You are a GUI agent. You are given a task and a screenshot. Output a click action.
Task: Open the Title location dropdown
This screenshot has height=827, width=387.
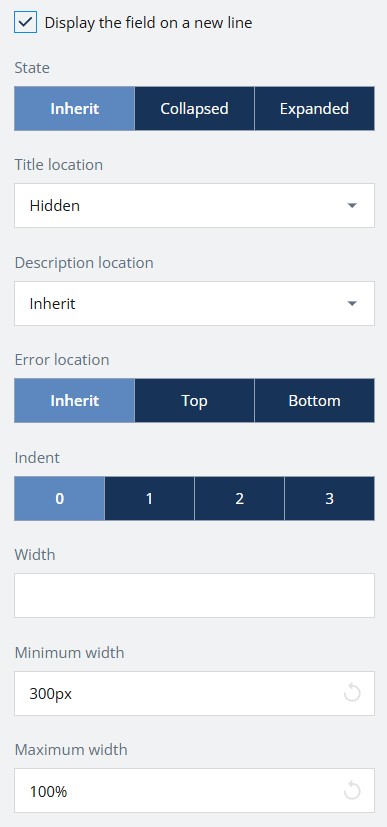[x=195, y=206]
